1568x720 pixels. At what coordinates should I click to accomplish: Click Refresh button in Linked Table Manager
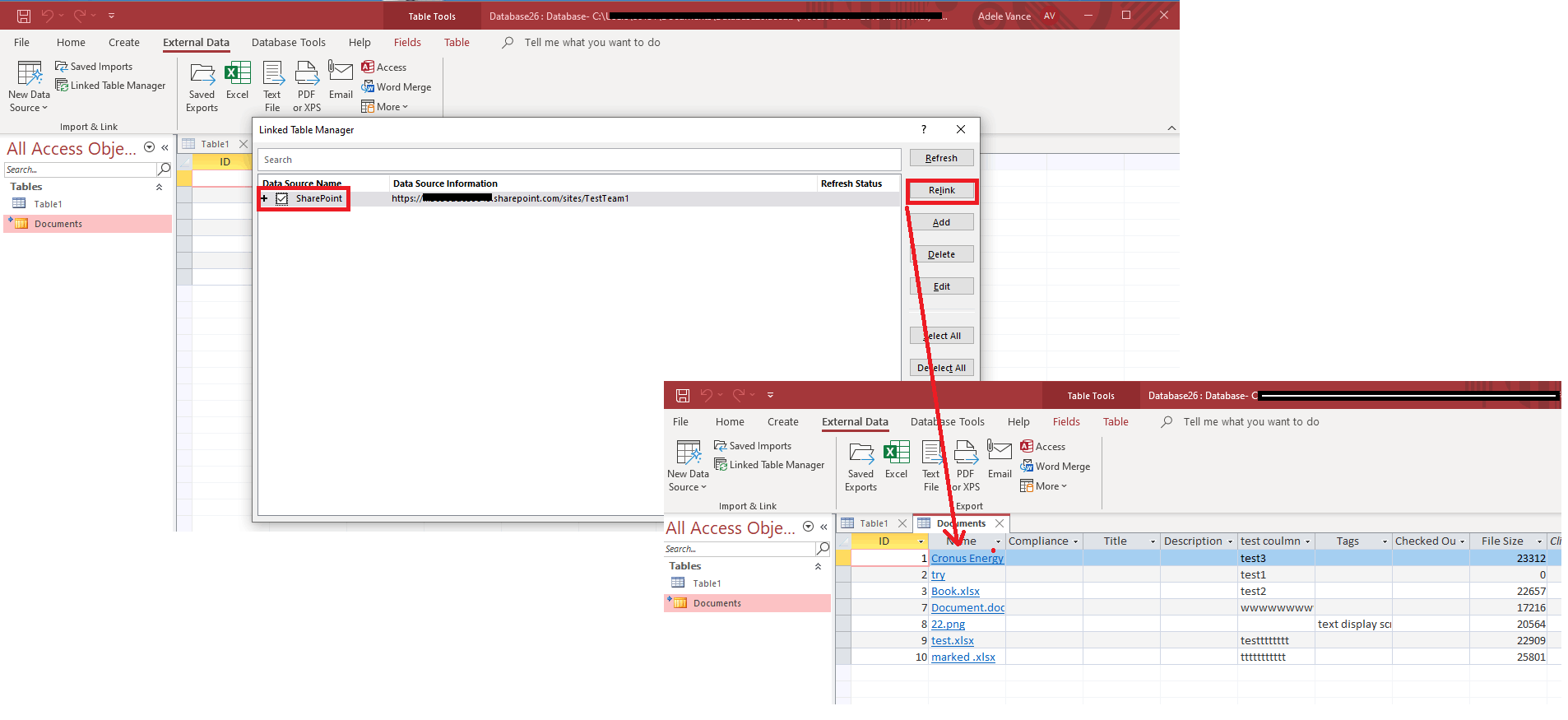[x=942, y=158]
